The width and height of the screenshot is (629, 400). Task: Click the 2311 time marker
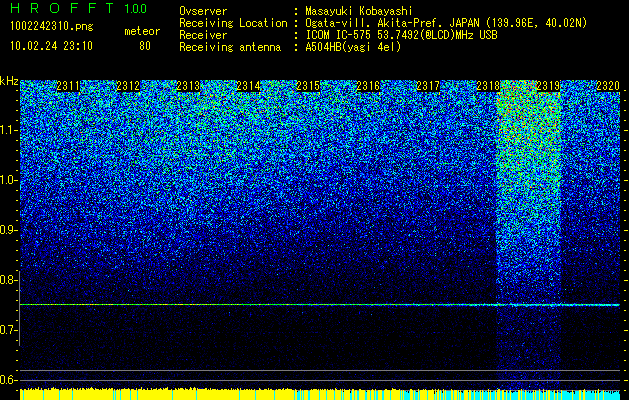coord(68,86)
